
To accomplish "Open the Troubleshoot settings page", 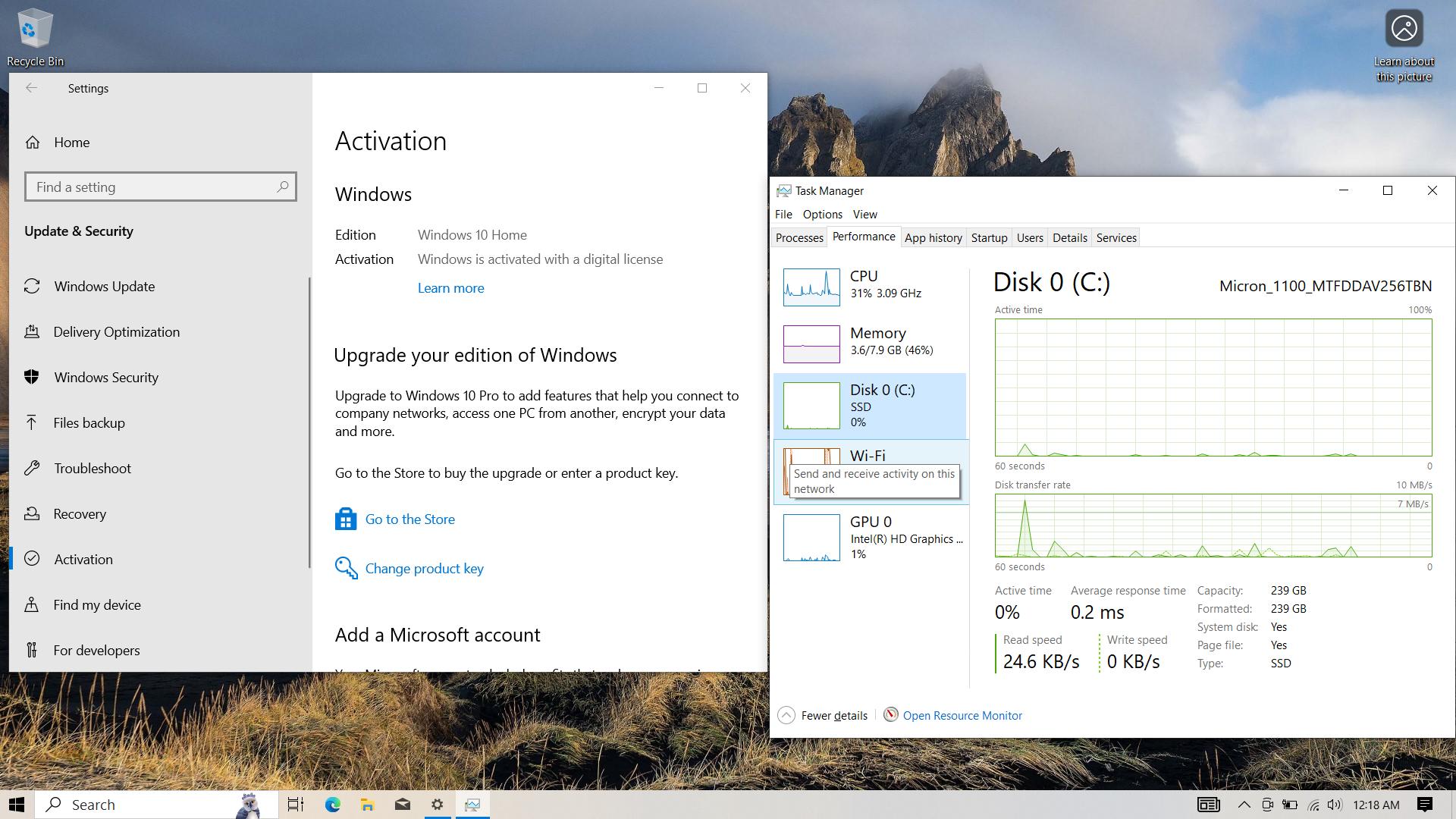I will 159,468.
